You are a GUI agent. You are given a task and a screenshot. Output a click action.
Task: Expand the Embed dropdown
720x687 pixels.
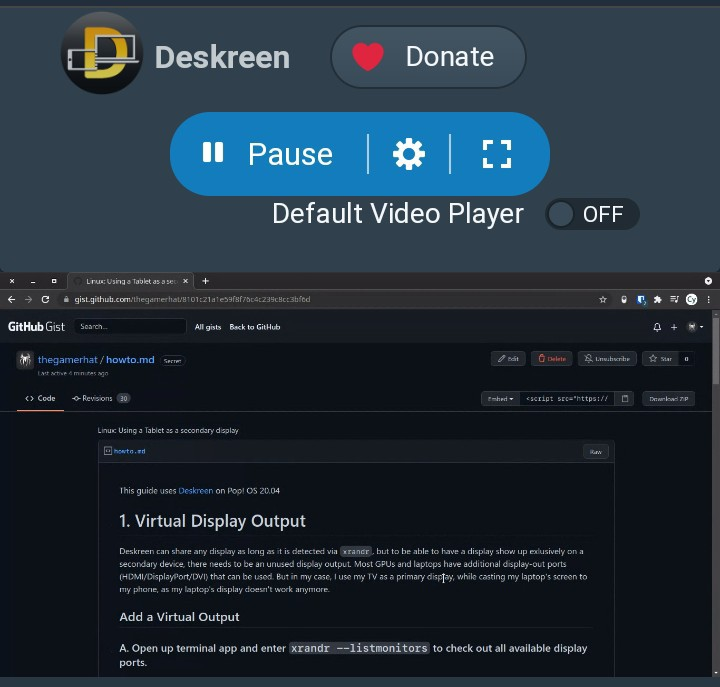pyautogui.click(x=501, y=399)
